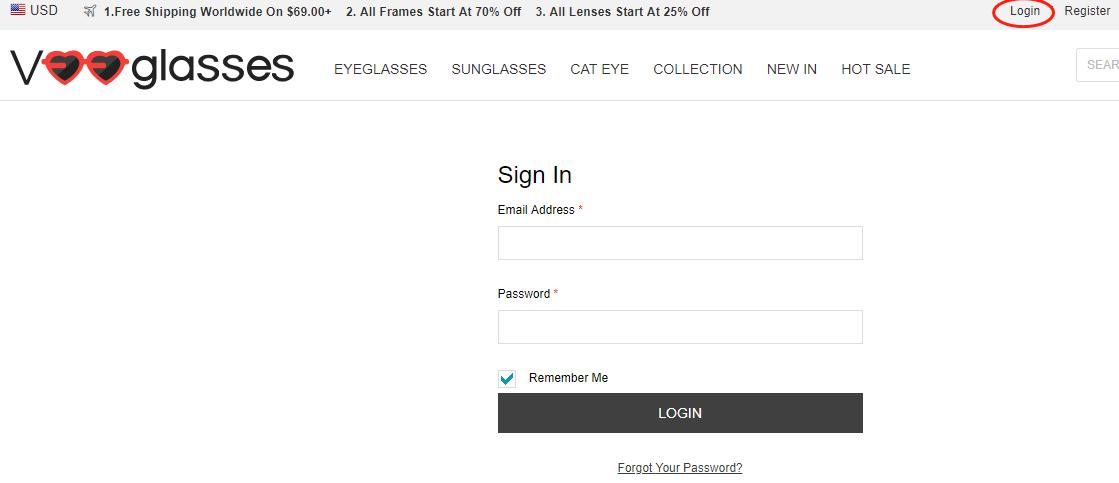The image size is (1119, 483).
Task: Click Forgot Your Password link
Action: (x=680, y=468)
